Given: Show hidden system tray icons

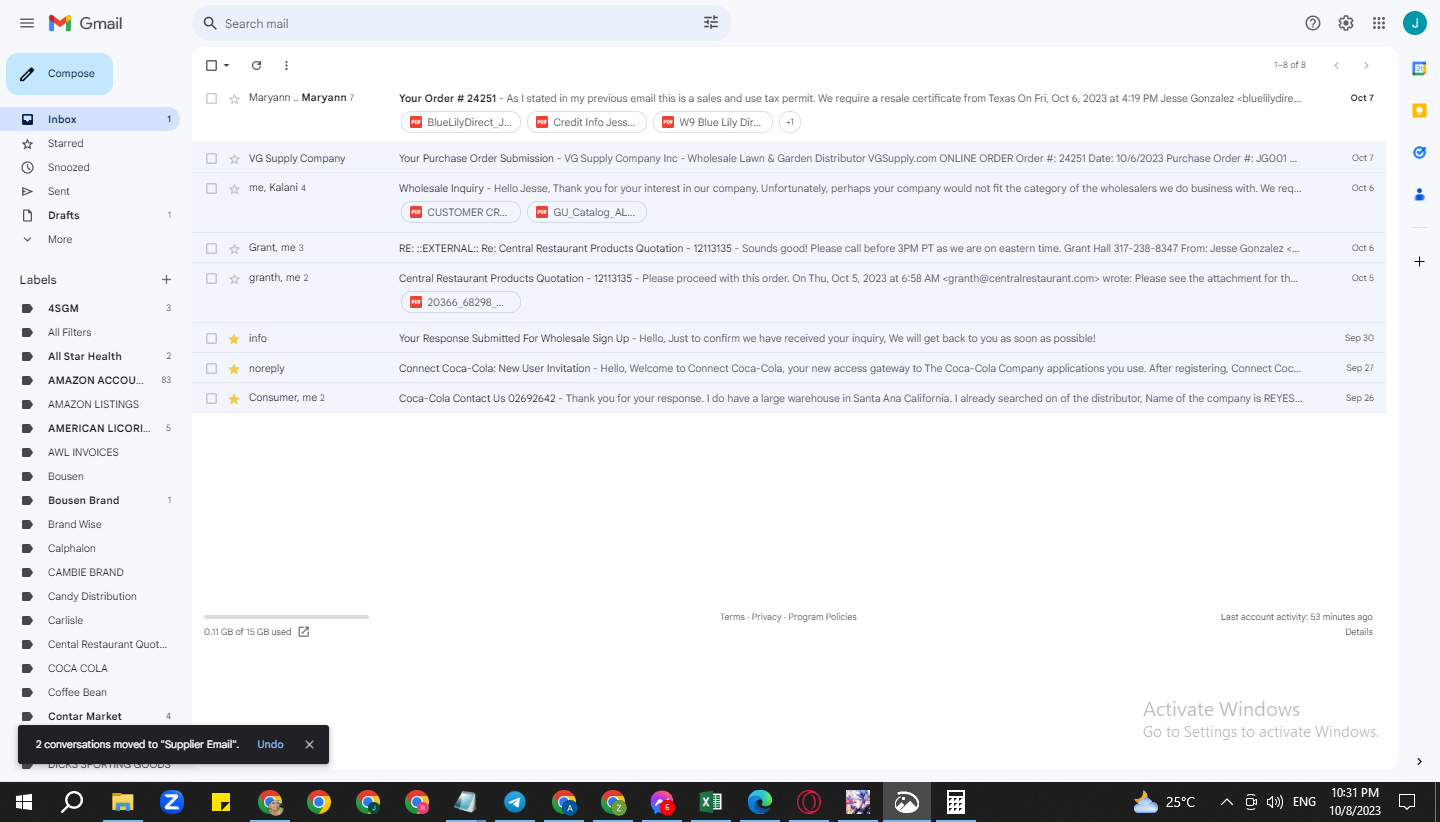Looking at the screenshot, I should tap(1227, 802).
